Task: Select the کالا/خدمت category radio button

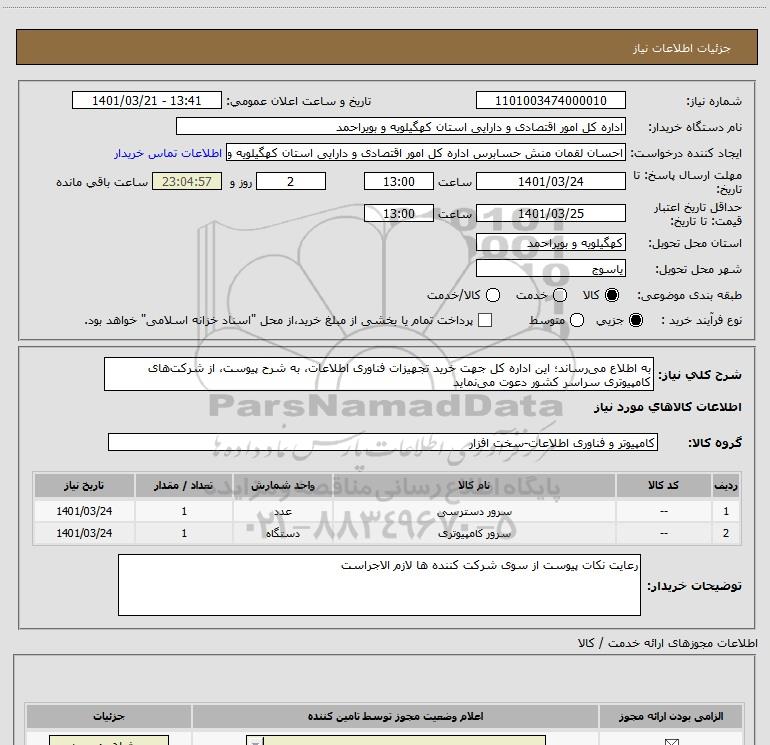Action: [x=493, y=295]
